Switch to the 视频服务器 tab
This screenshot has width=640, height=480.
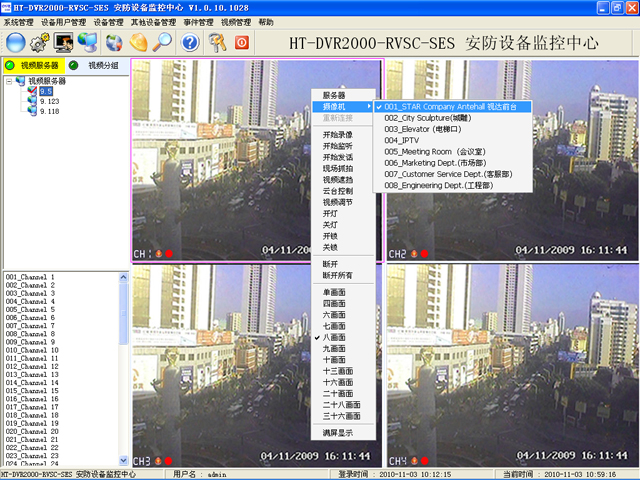pyautogui.click(x=34, y=65)
